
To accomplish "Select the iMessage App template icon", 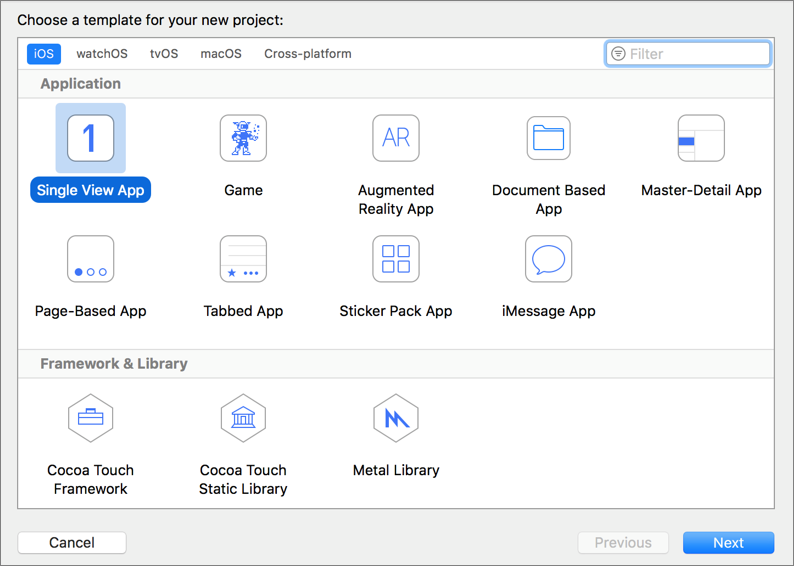I will click(x=548, y=259).
